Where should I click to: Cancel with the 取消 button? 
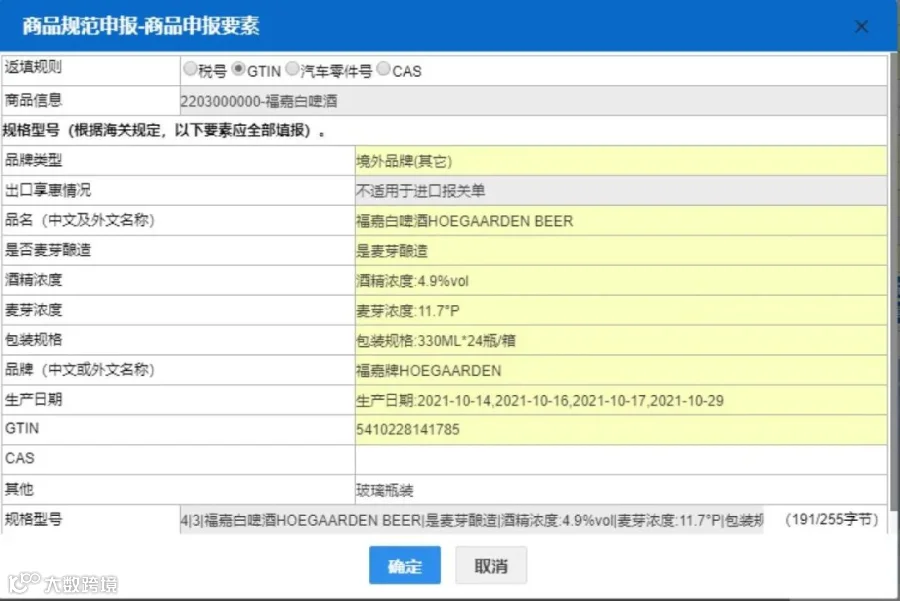491,565
